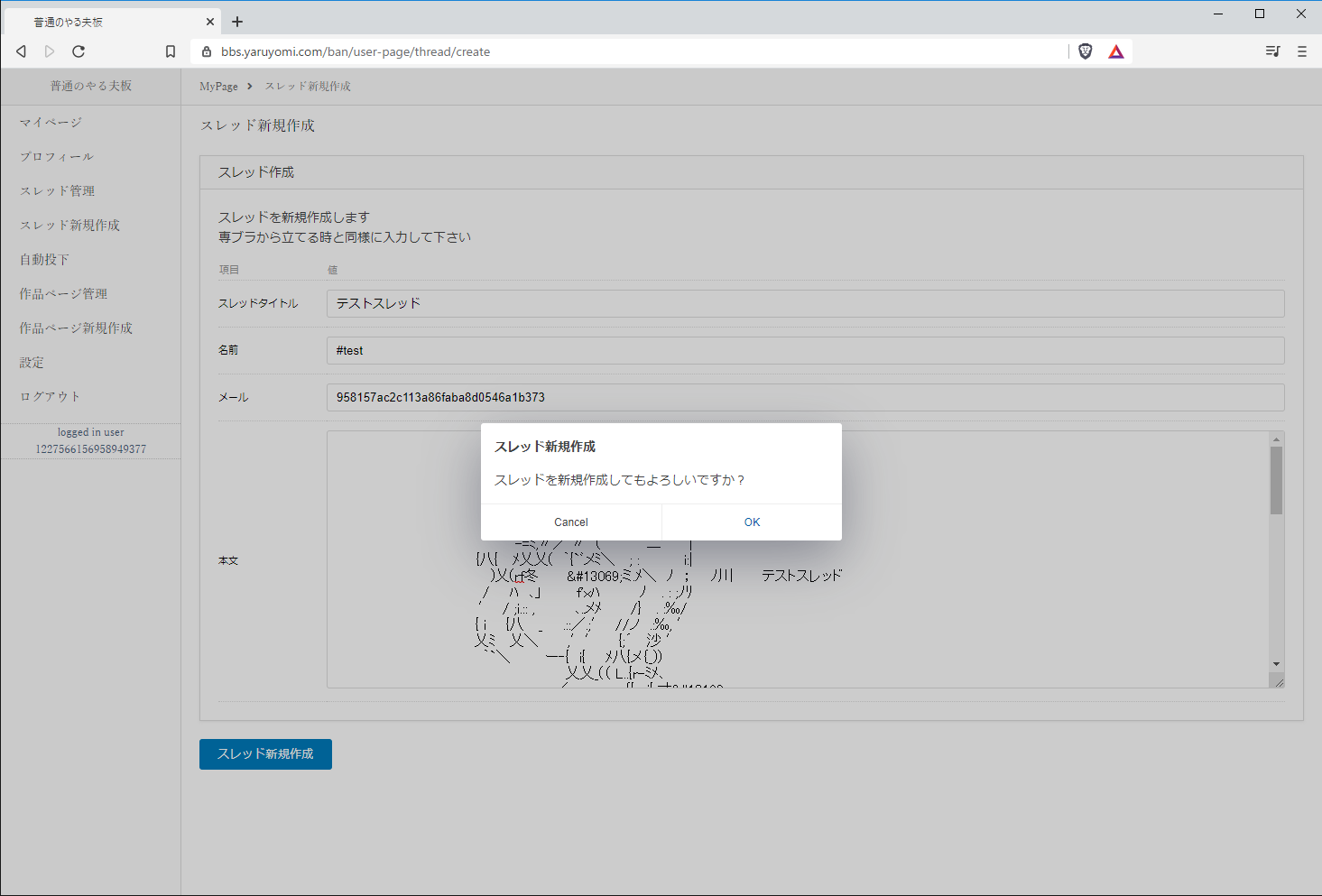Open a new browser tab

[x=237, y=22]
